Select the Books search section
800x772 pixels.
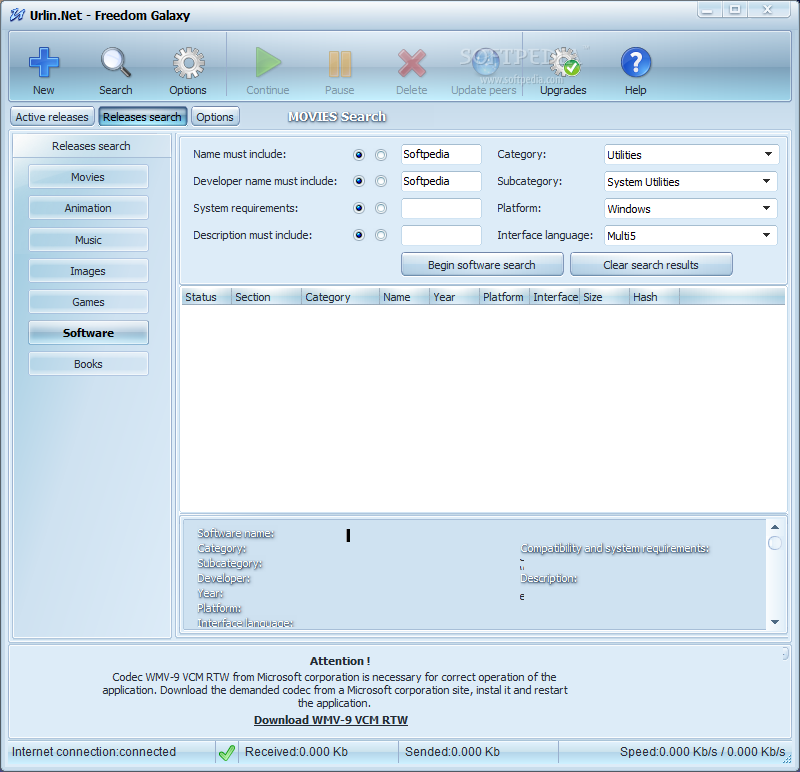pos(88,364)
